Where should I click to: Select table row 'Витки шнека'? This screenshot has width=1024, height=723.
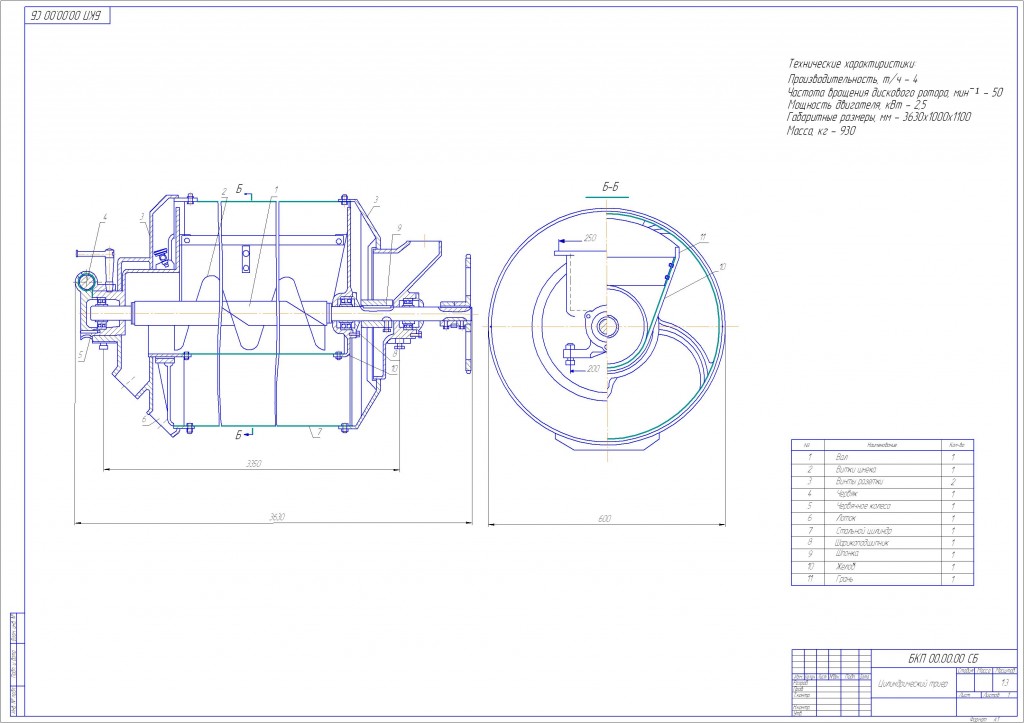882,469
